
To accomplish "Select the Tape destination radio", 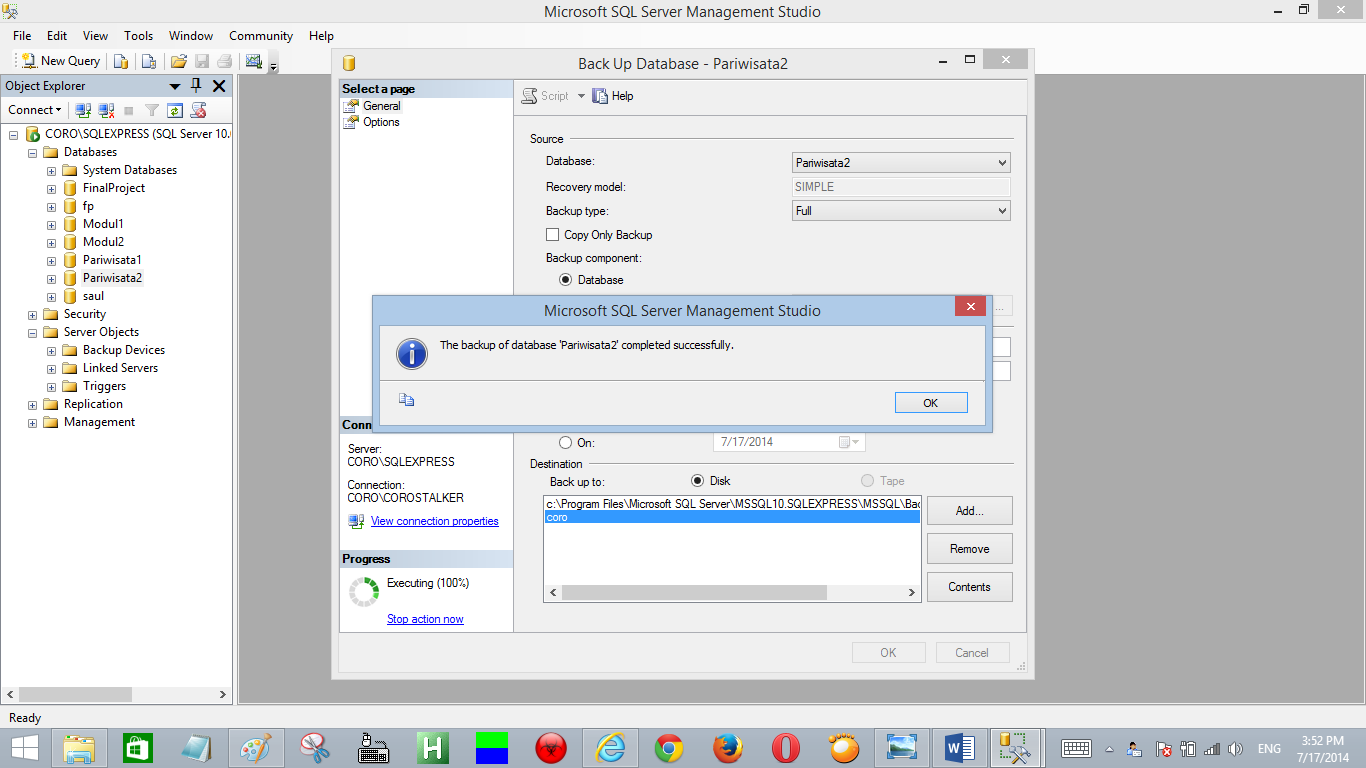I will (x=867, y=481).
